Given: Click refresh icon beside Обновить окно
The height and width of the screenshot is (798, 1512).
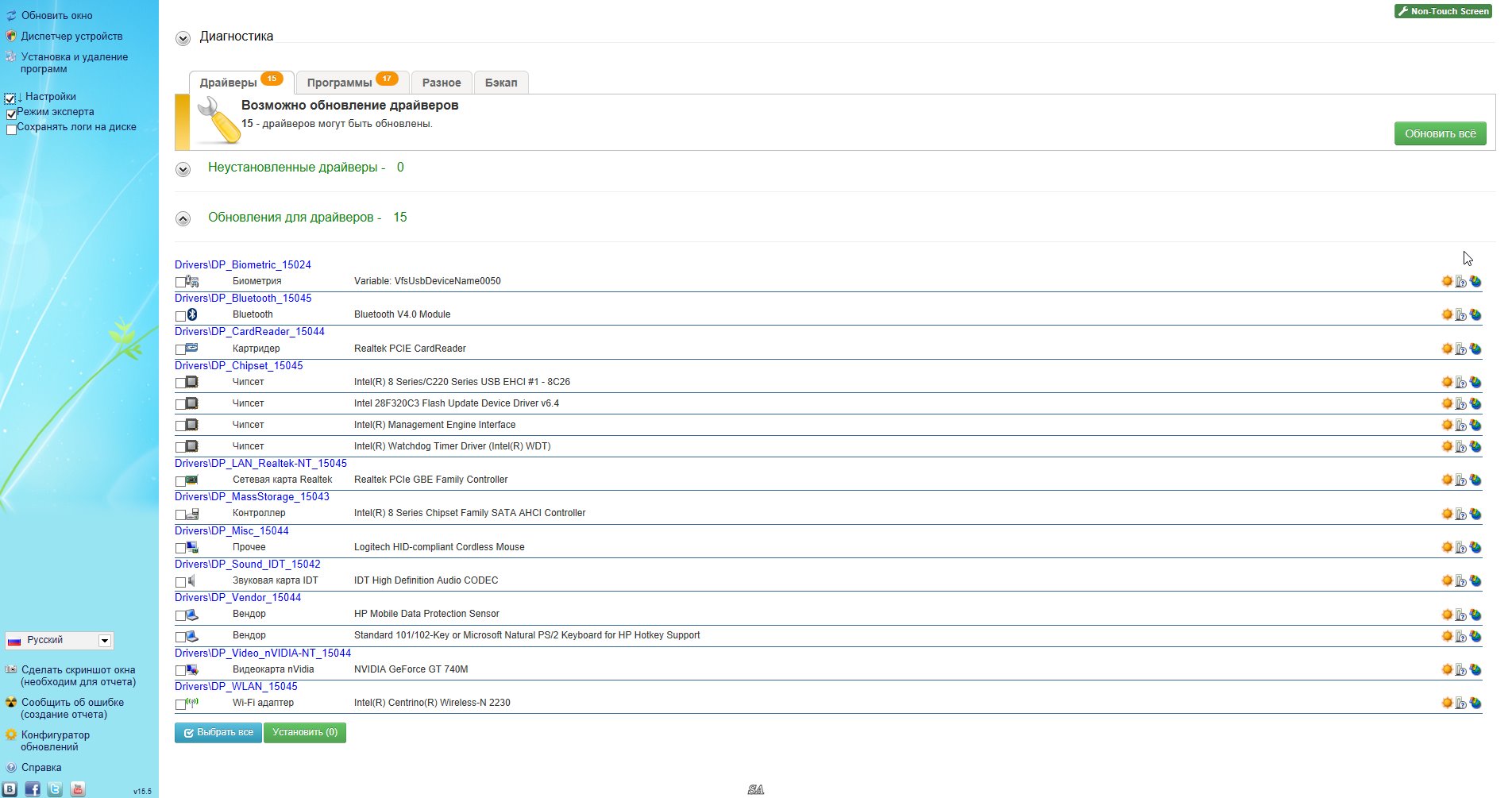Looking at the screenshot, I should (x=11, y=16).
